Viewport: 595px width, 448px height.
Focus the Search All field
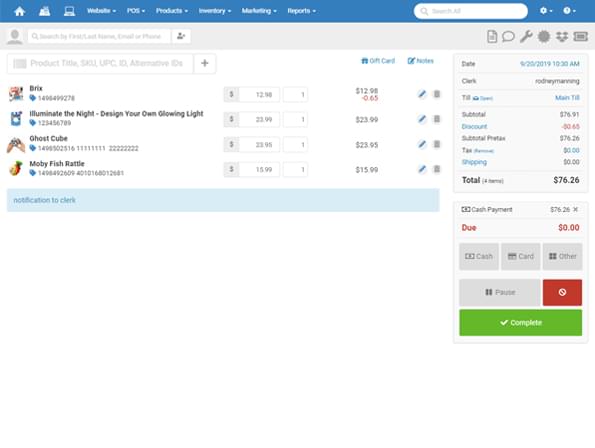[471, 11]
